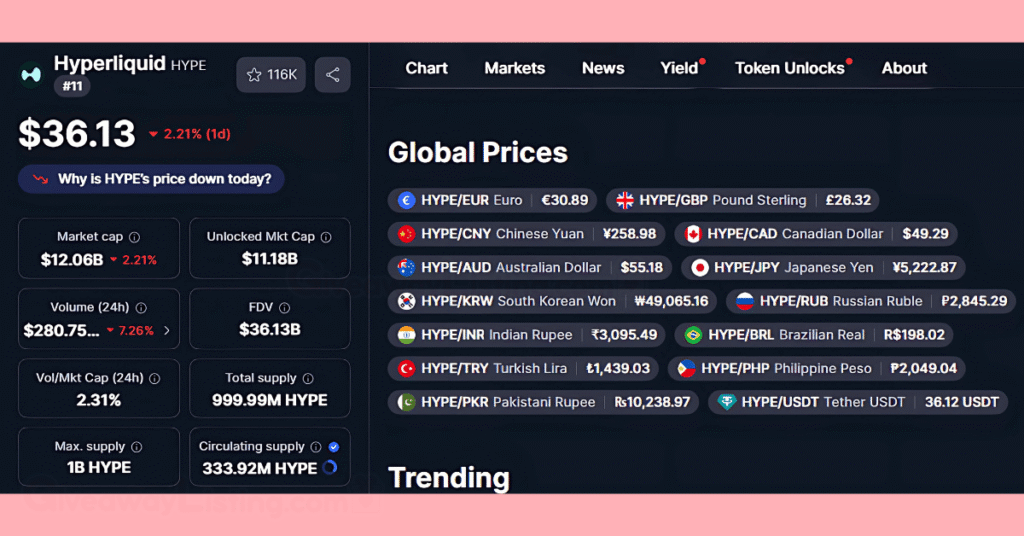Open the HYPE/AUD Australian Dollar link
Screen dimensions: 1024x536
tap(530, 268)
